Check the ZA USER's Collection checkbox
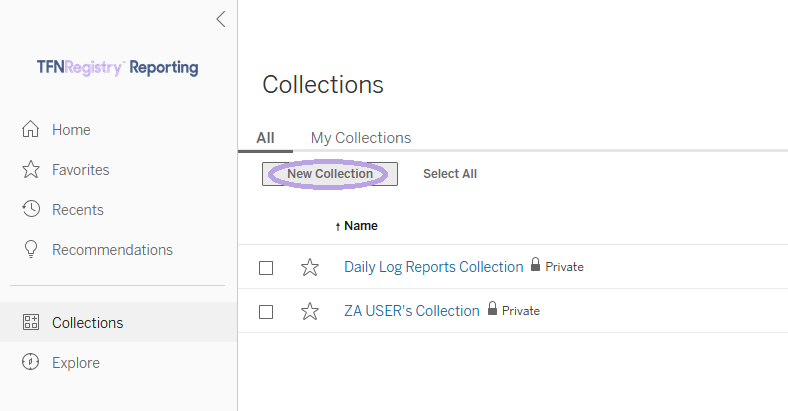The image size is (788, 411). 266,312
